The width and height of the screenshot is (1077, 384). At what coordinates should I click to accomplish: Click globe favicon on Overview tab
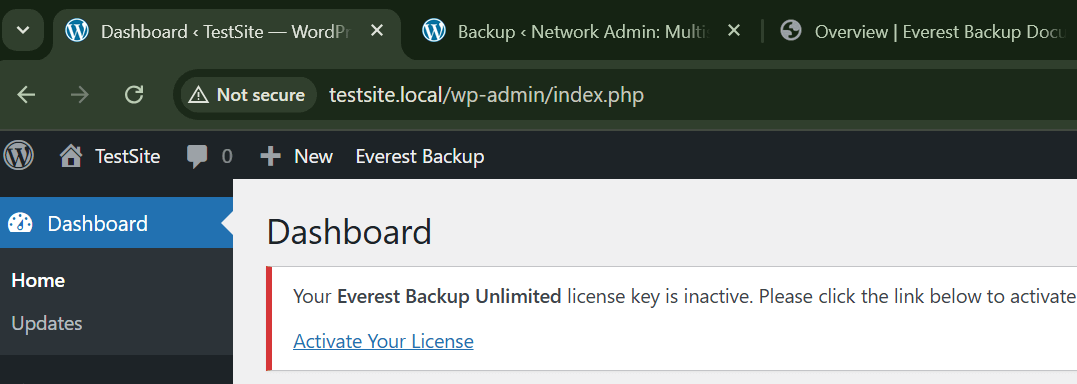[x=791, y=31]
